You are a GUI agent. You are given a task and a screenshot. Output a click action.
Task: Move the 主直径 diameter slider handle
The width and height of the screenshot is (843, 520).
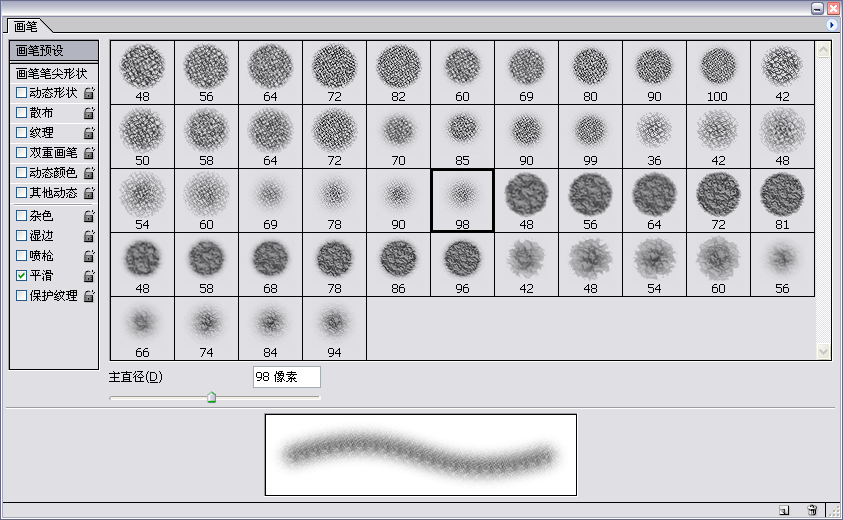(212, 397)
